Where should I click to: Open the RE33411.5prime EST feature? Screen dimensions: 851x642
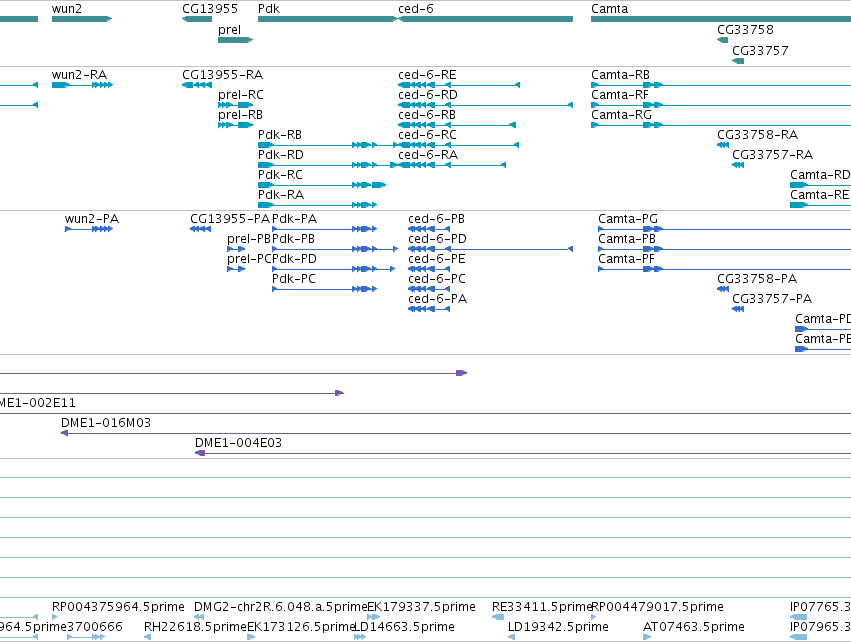[498, 617]
